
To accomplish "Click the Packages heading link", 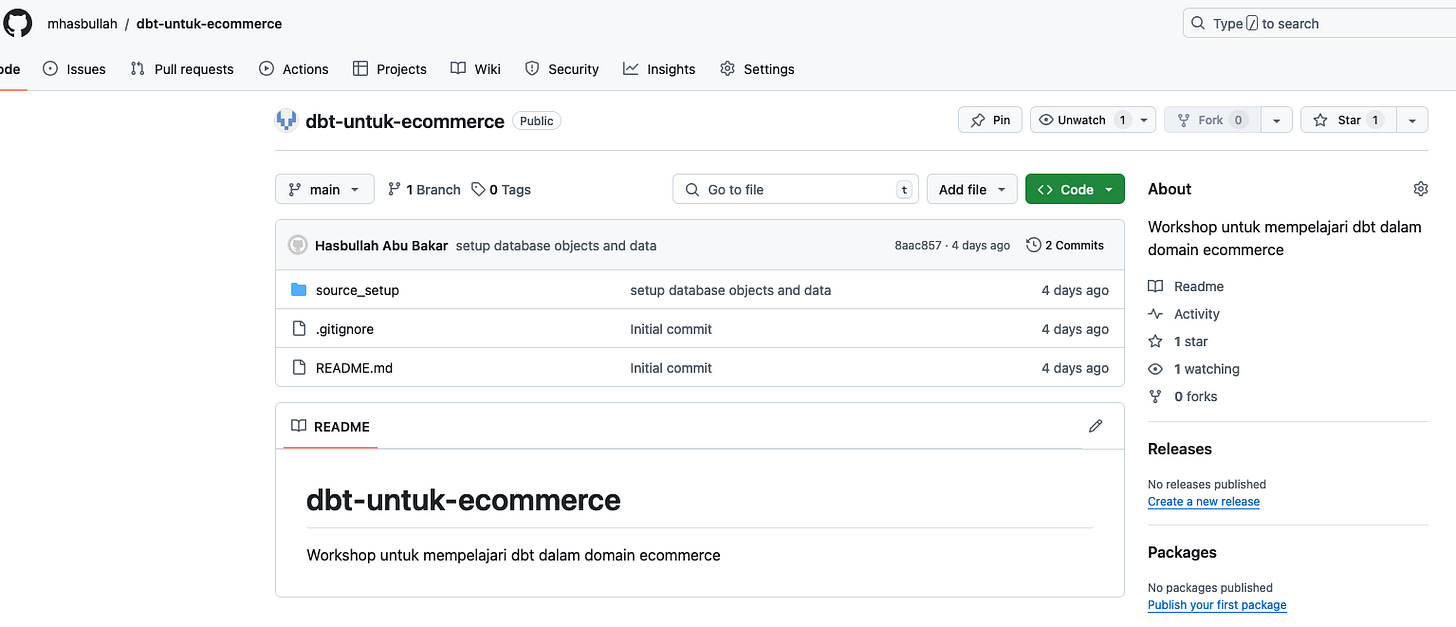I will 1182,552.
